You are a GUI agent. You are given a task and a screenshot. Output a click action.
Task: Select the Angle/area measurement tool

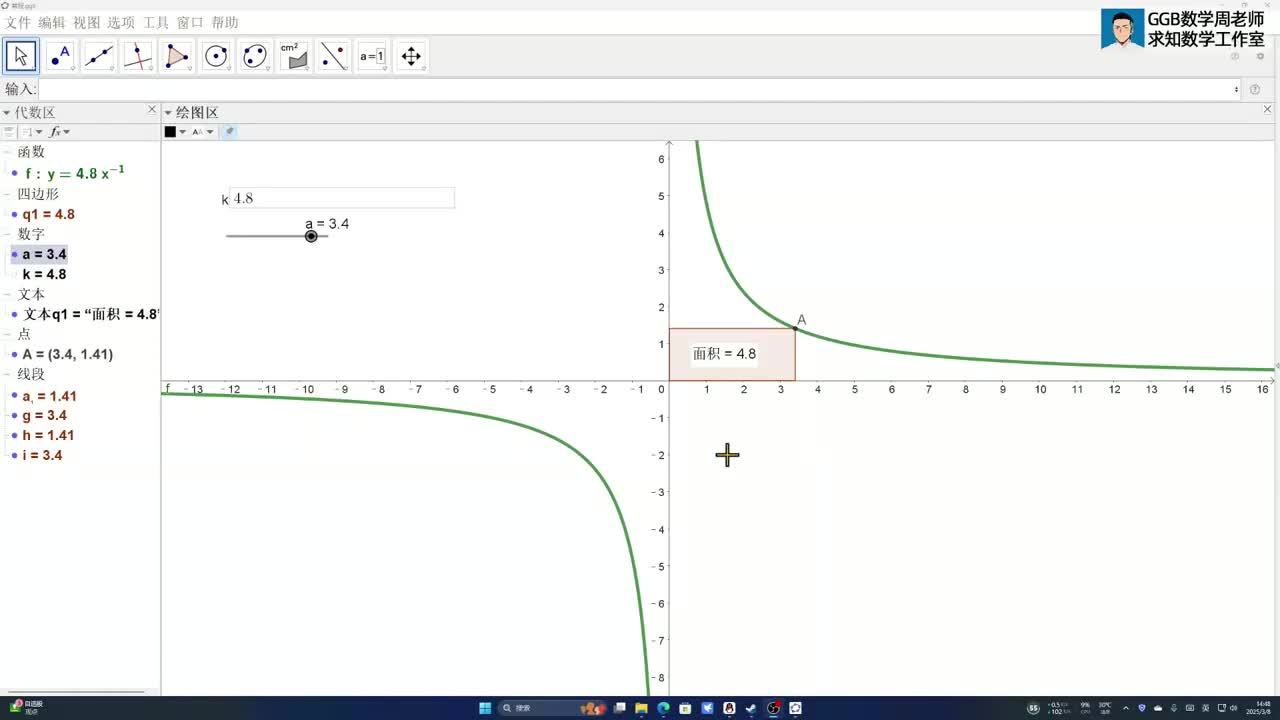294,56
